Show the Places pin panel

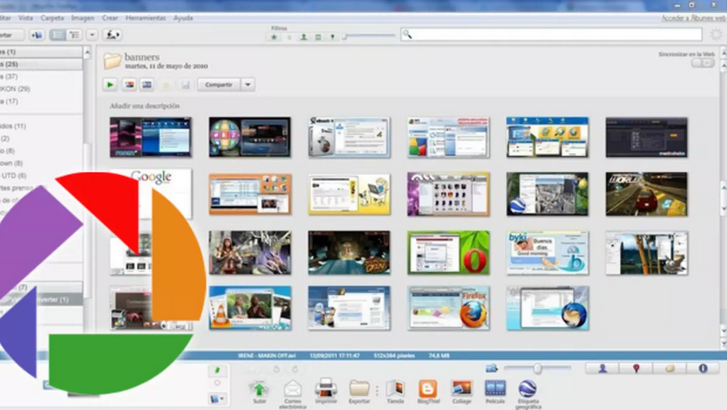tap(636, 368)
